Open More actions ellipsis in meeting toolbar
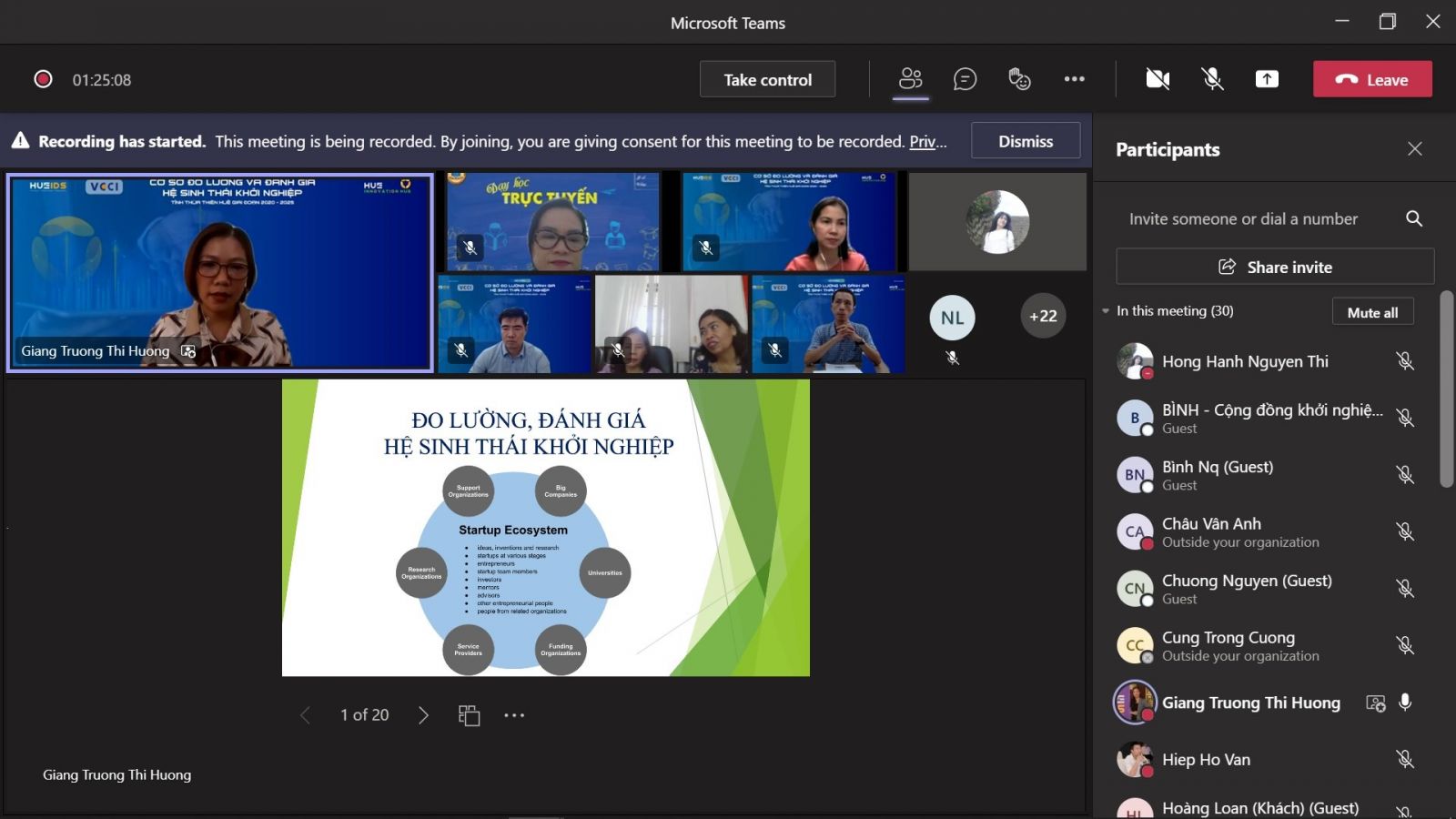 tap(1074, 79)
